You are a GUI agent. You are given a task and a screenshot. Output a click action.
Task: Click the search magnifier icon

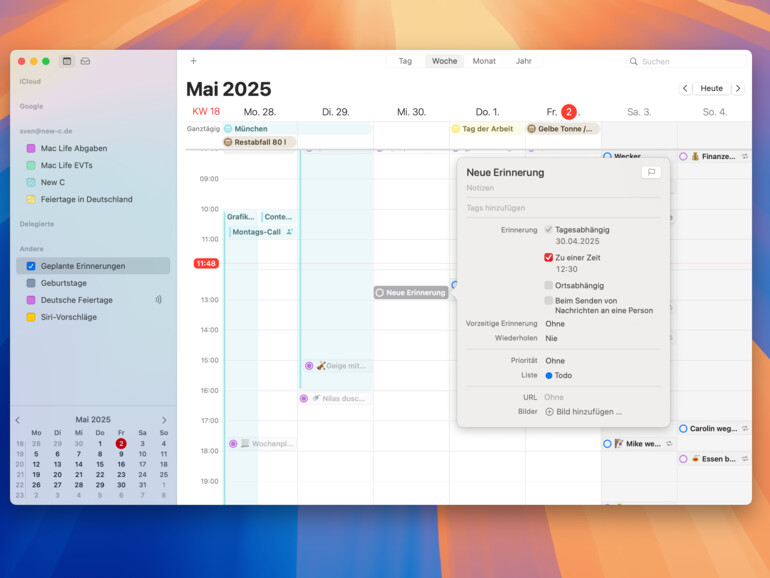(633, 61)
